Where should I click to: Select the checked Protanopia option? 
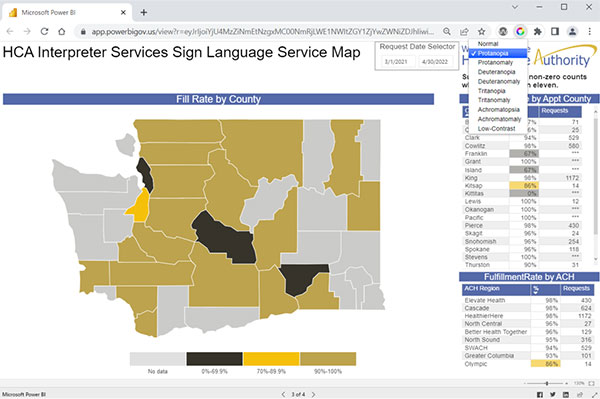498,53
